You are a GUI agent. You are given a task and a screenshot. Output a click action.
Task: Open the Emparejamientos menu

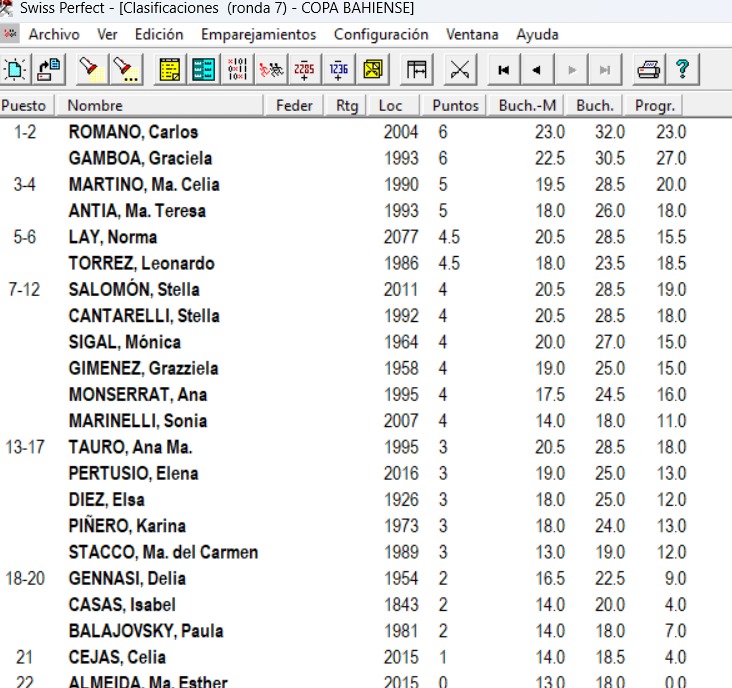point(258,34)
